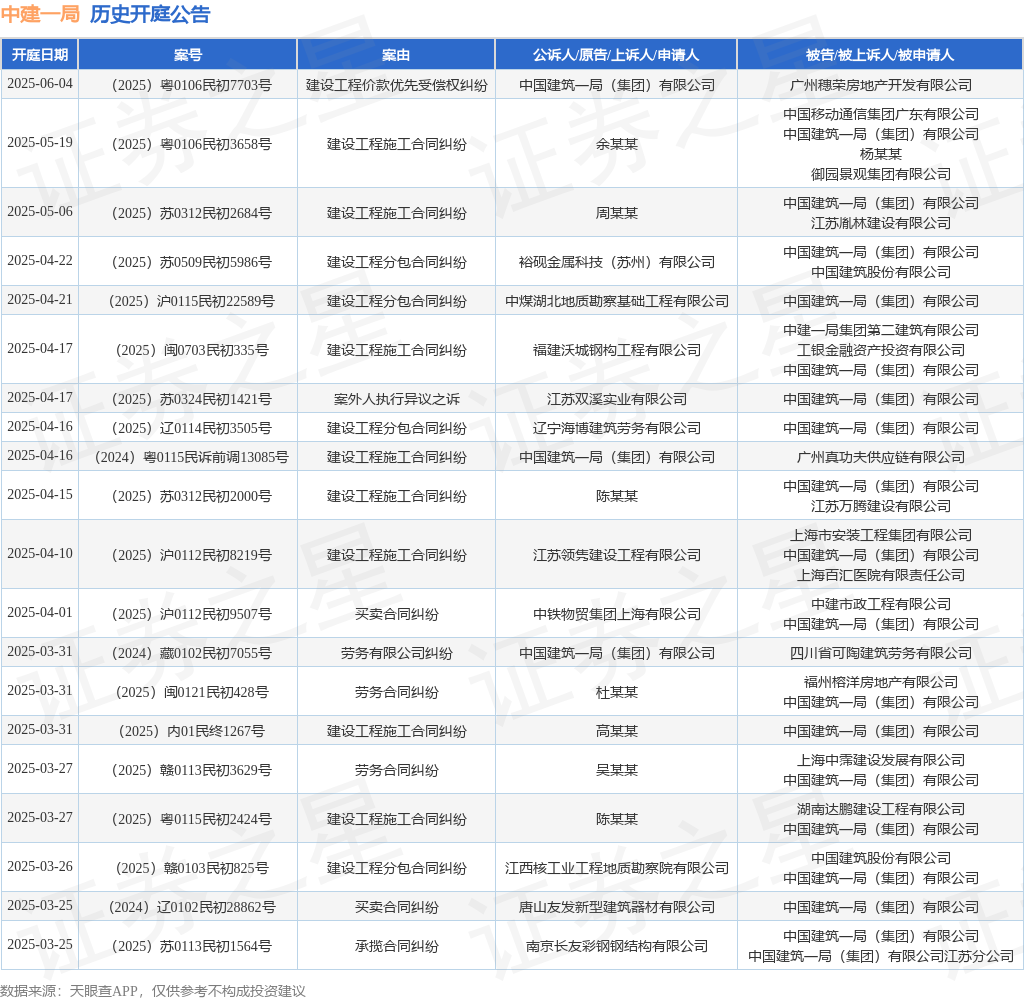Select date cell 2025-04-10
The image size is (1024, 1000).
tap(40, 554)
